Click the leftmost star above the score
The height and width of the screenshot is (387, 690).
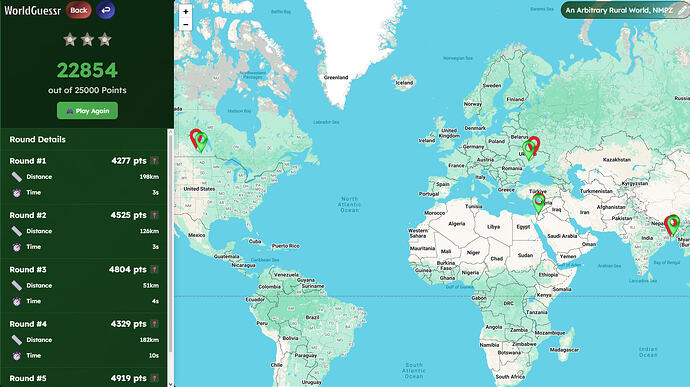[70, 40]
